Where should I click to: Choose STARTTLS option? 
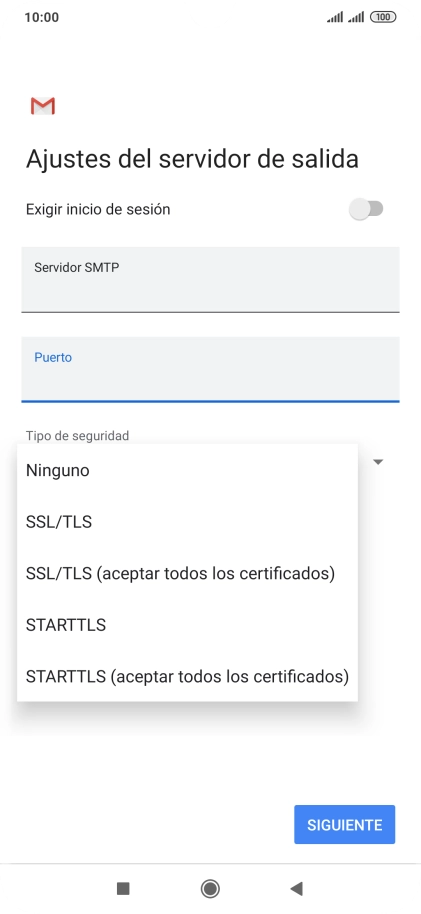[187, 625]
